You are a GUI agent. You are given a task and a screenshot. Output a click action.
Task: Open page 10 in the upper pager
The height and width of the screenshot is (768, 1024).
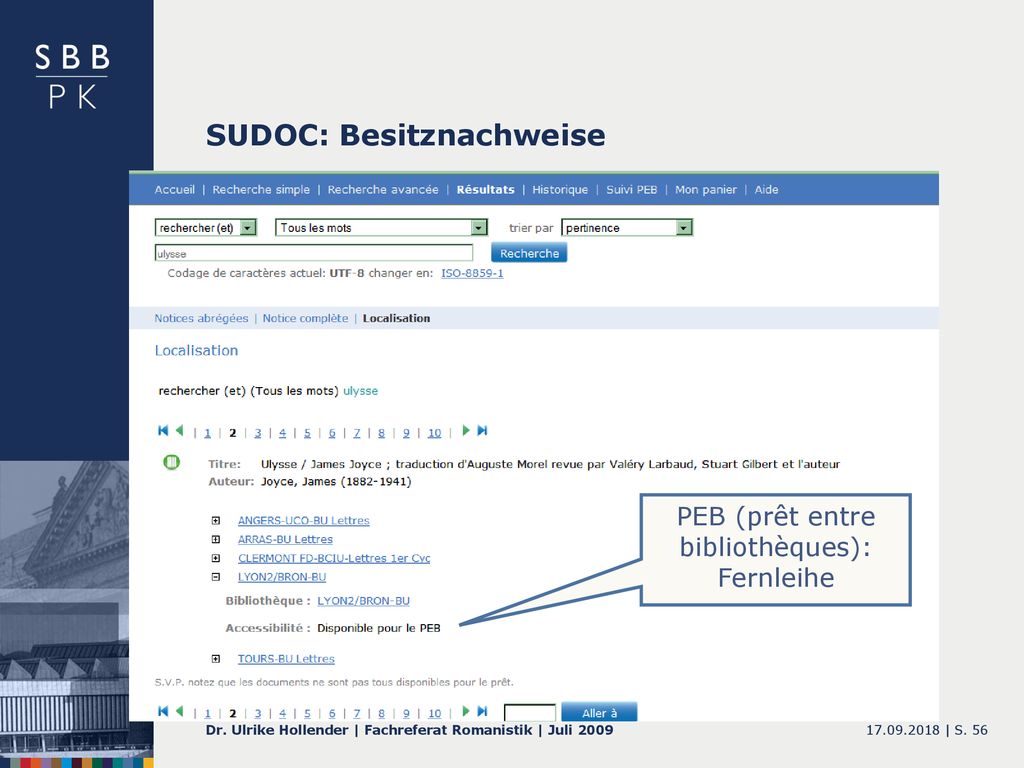tap(434, 432)
